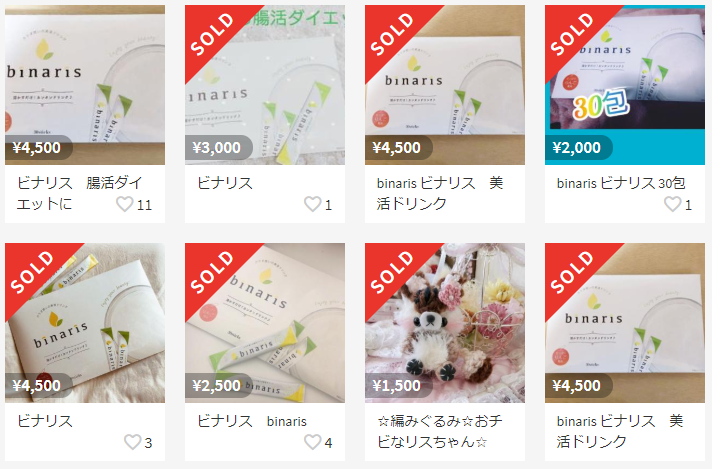The image size is (712, 469).
Task: Click the ¥2,000 price label
Action: tap(576, 148)
